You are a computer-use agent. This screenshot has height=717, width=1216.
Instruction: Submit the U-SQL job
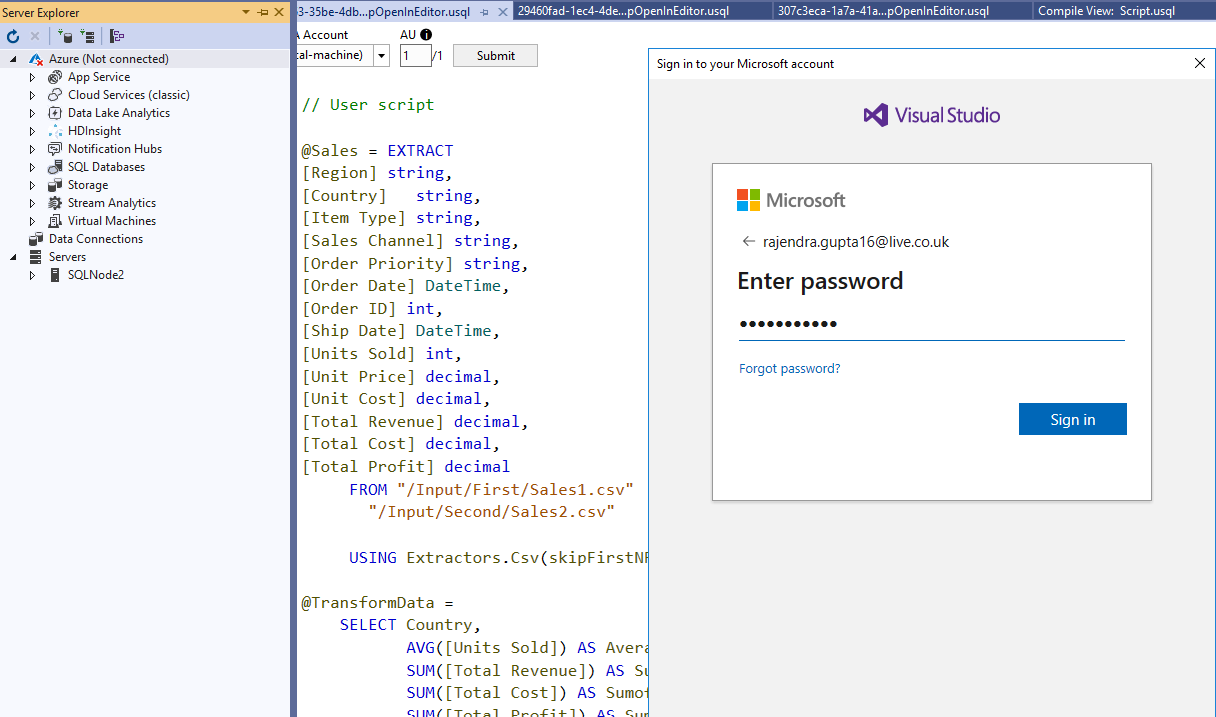(x=495, y=56)
